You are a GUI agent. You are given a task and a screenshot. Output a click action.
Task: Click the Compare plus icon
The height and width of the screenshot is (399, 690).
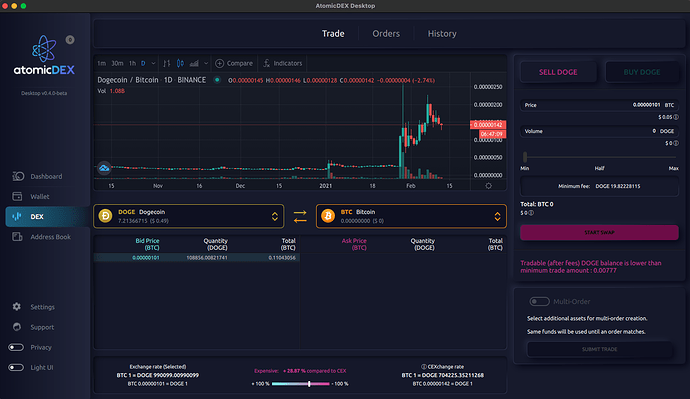220,63
